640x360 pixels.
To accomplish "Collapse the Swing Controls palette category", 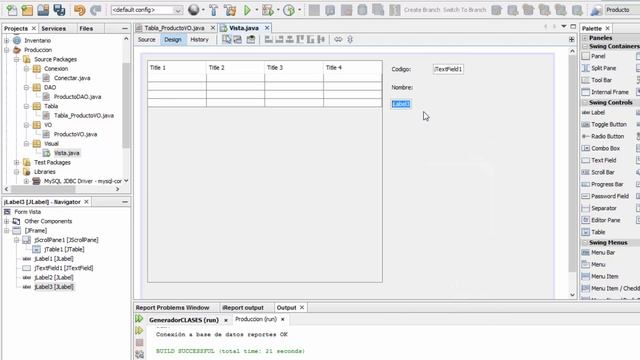I will coord(585,102).
